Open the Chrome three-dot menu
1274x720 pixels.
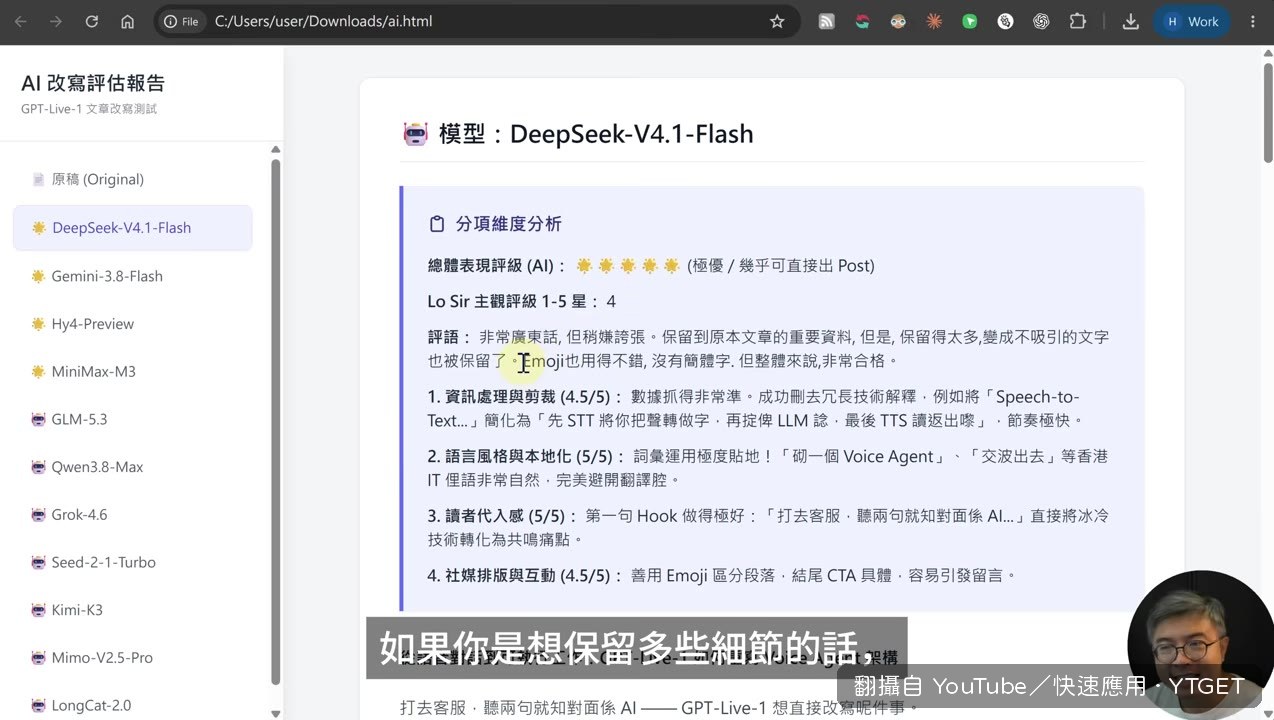(1253, 21)
